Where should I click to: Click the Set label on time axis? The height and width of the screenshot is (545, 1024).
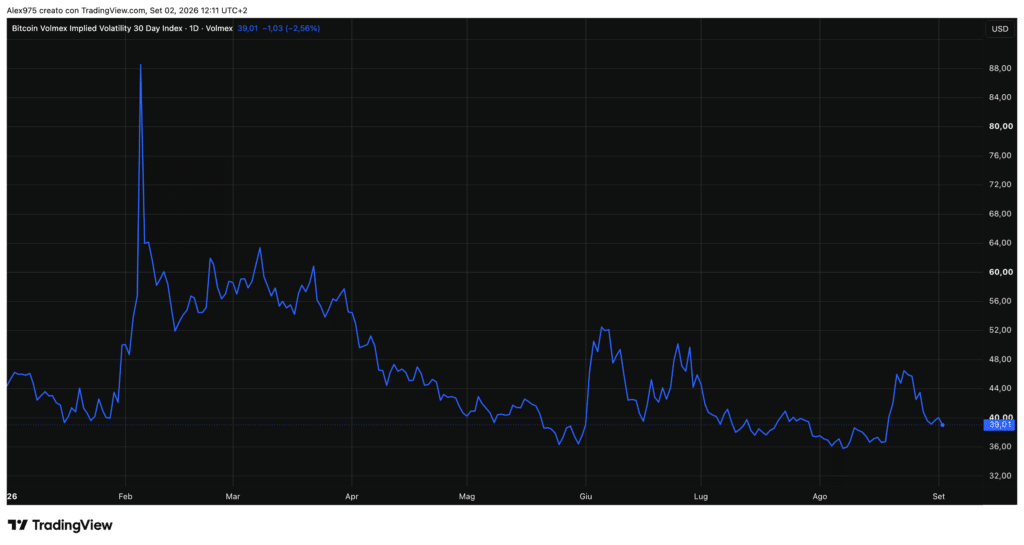click(x=938, y=497)
